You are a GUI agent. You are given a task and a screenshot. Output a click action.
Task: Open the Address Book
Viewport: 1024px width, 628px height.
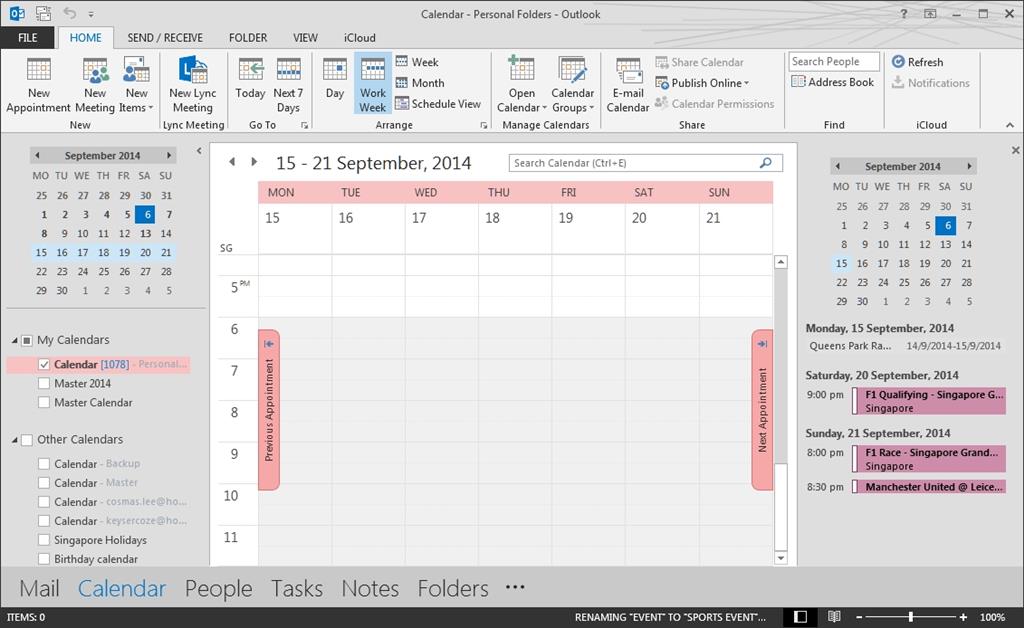pyautogui.click(x=833, y=82)
